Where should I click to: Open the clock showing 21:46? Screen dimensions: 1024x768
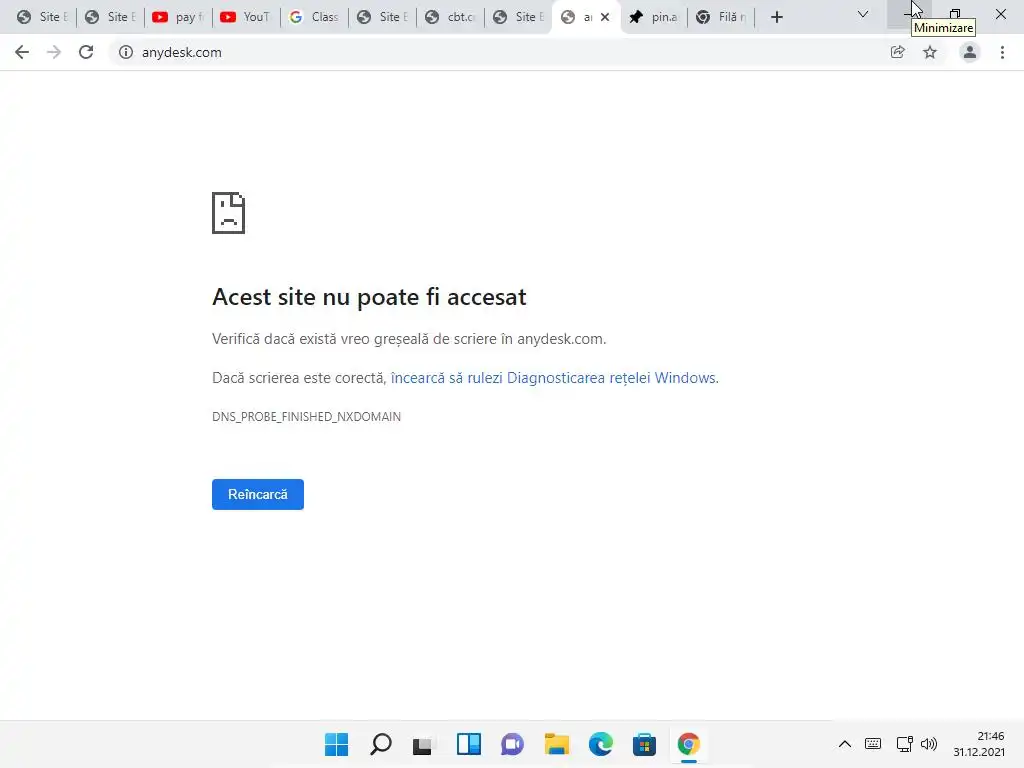tap(978, 744)
